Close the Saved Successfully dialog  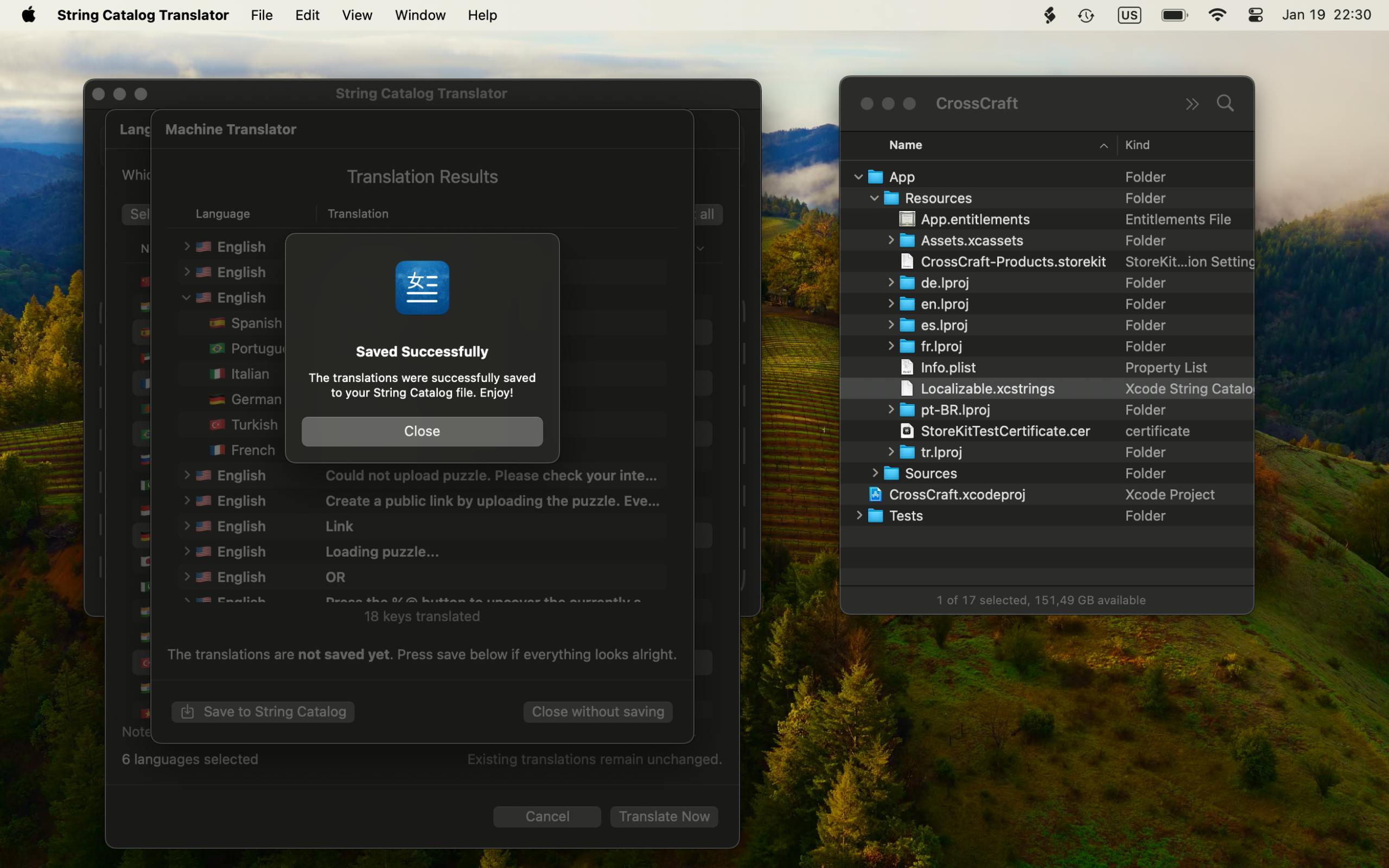click(422, 431)
